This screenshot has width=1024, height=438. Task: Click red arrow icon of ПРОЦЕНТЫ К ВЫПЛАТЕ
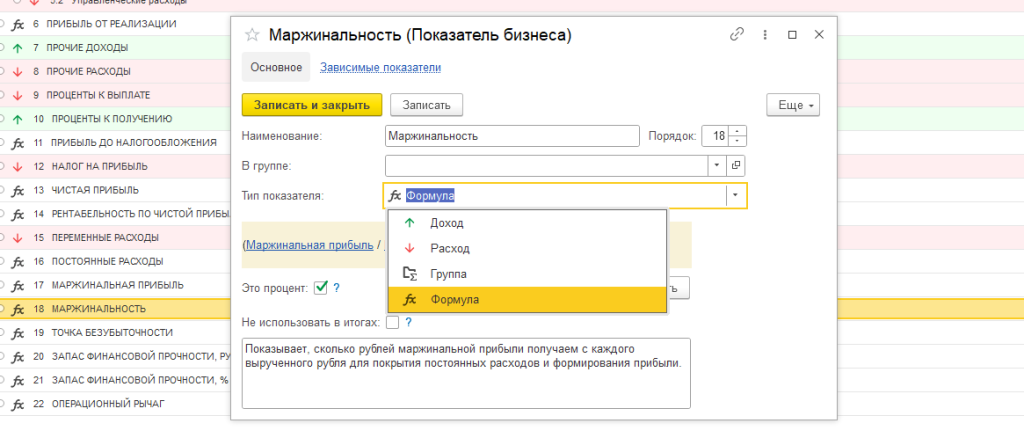pyautogui.click(x=18, y=95)
